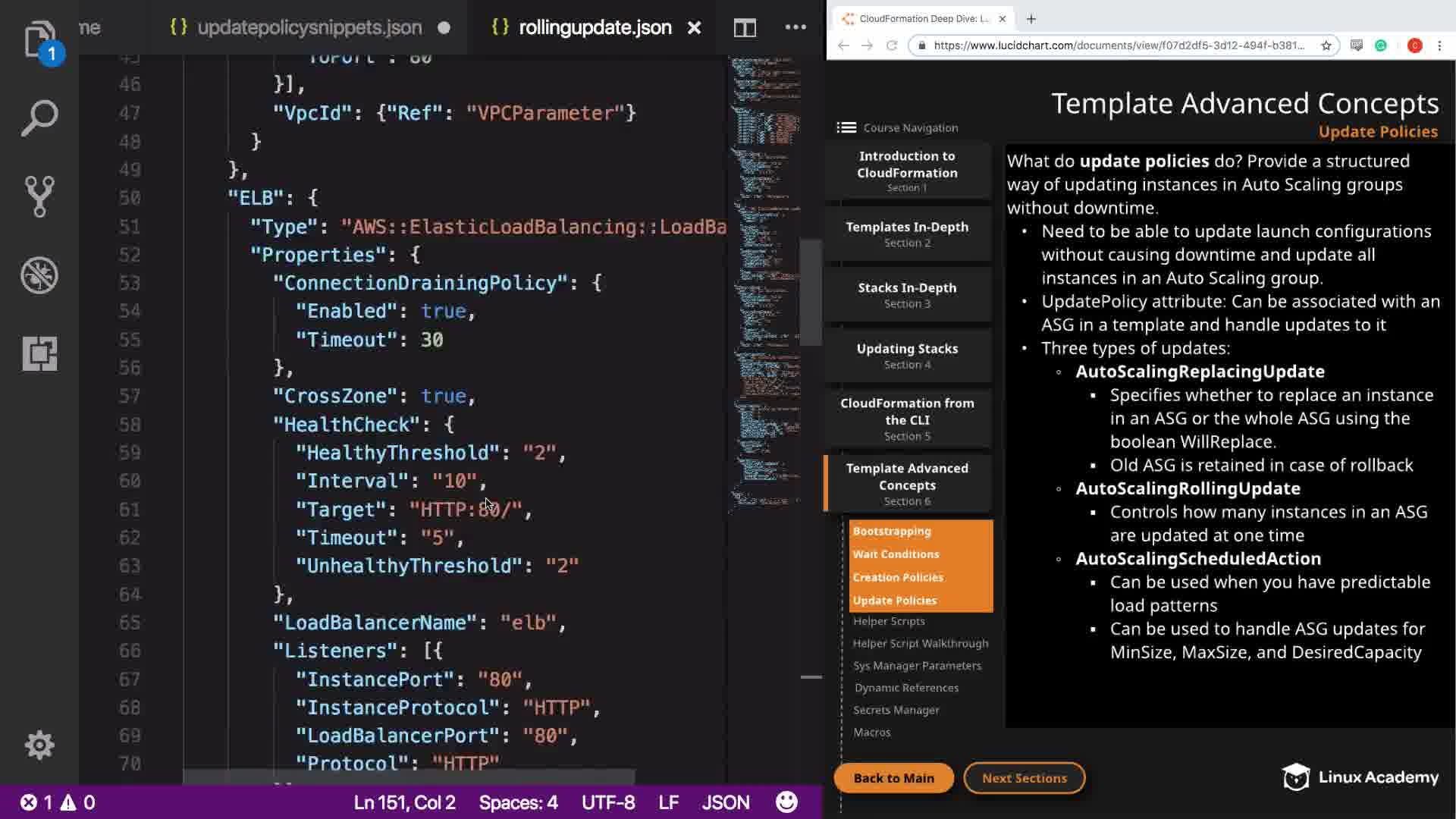1456x819 pixels.
Task: Click the feedback smiley icon
Action: (x=786, y=802)
